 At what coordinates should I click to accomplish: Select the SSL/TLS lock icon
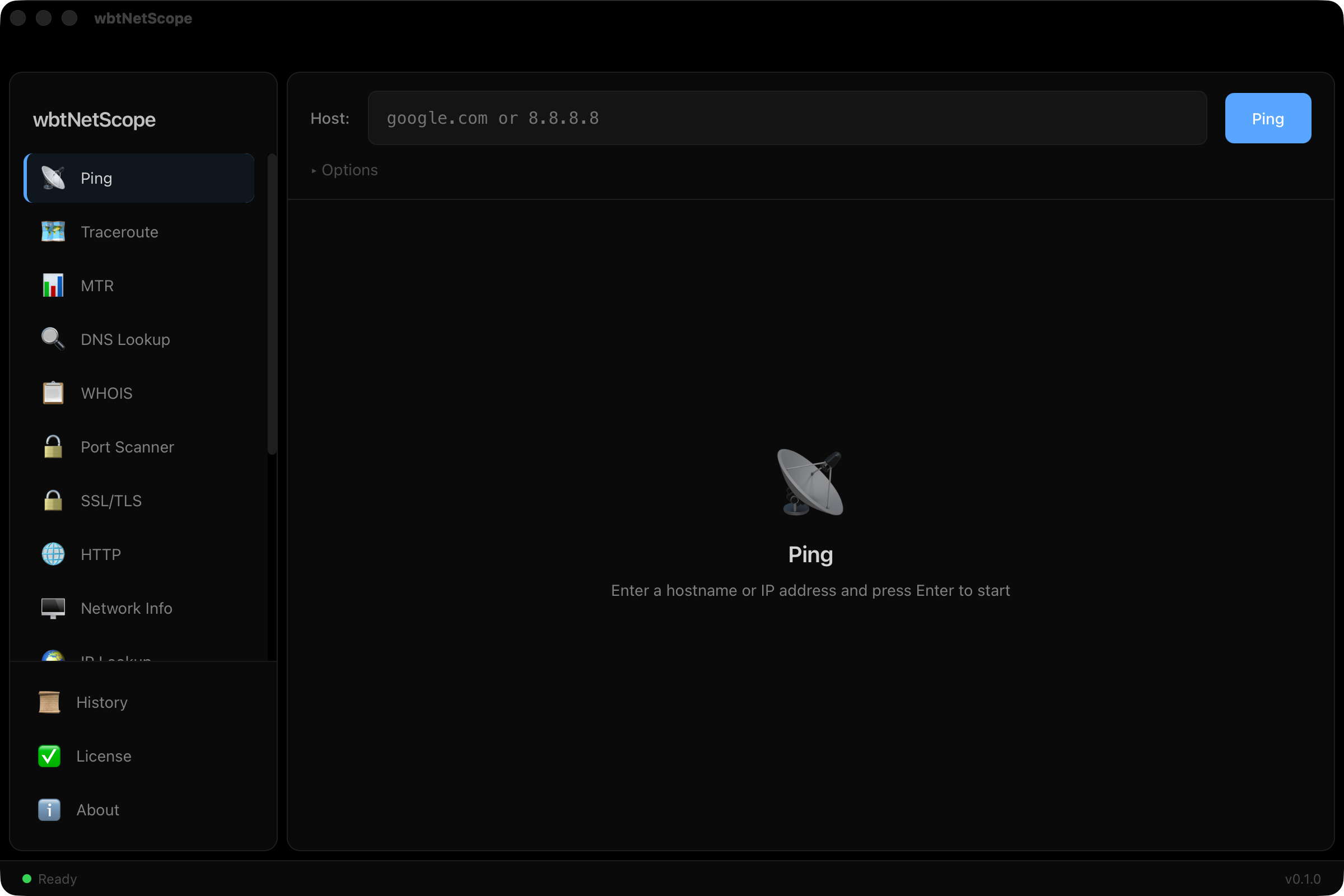pyautogui.click(x=53, y=501)
